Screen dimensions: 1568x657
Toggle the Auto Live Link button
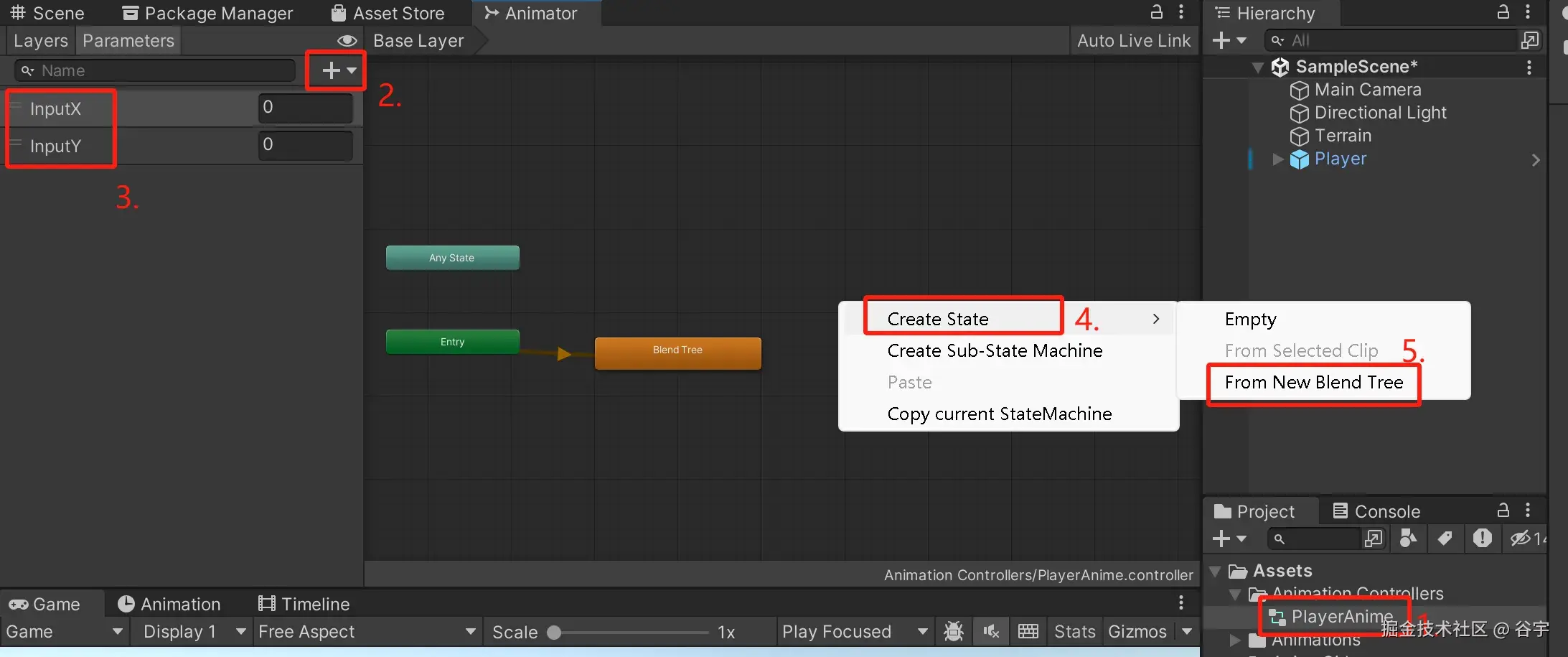(x=1133, y=41)
